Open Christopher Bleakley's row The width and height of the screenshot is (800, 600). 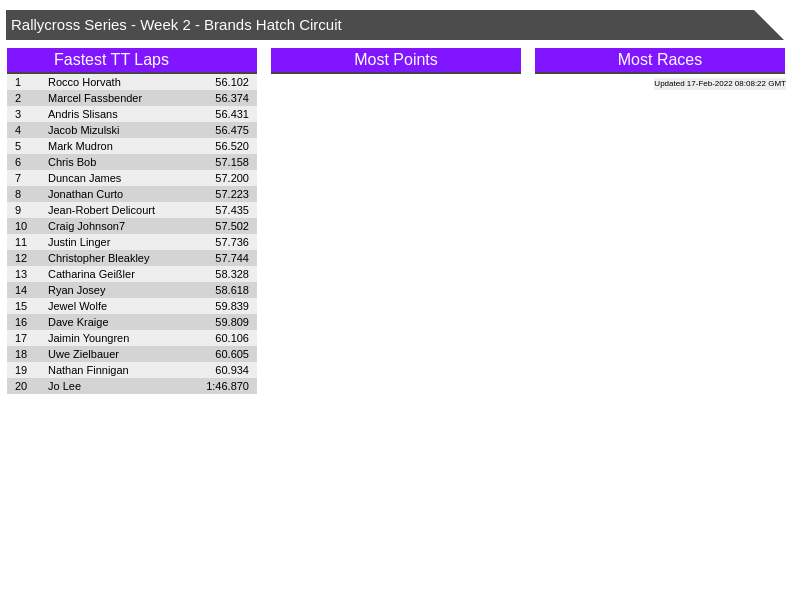(98, 258)
